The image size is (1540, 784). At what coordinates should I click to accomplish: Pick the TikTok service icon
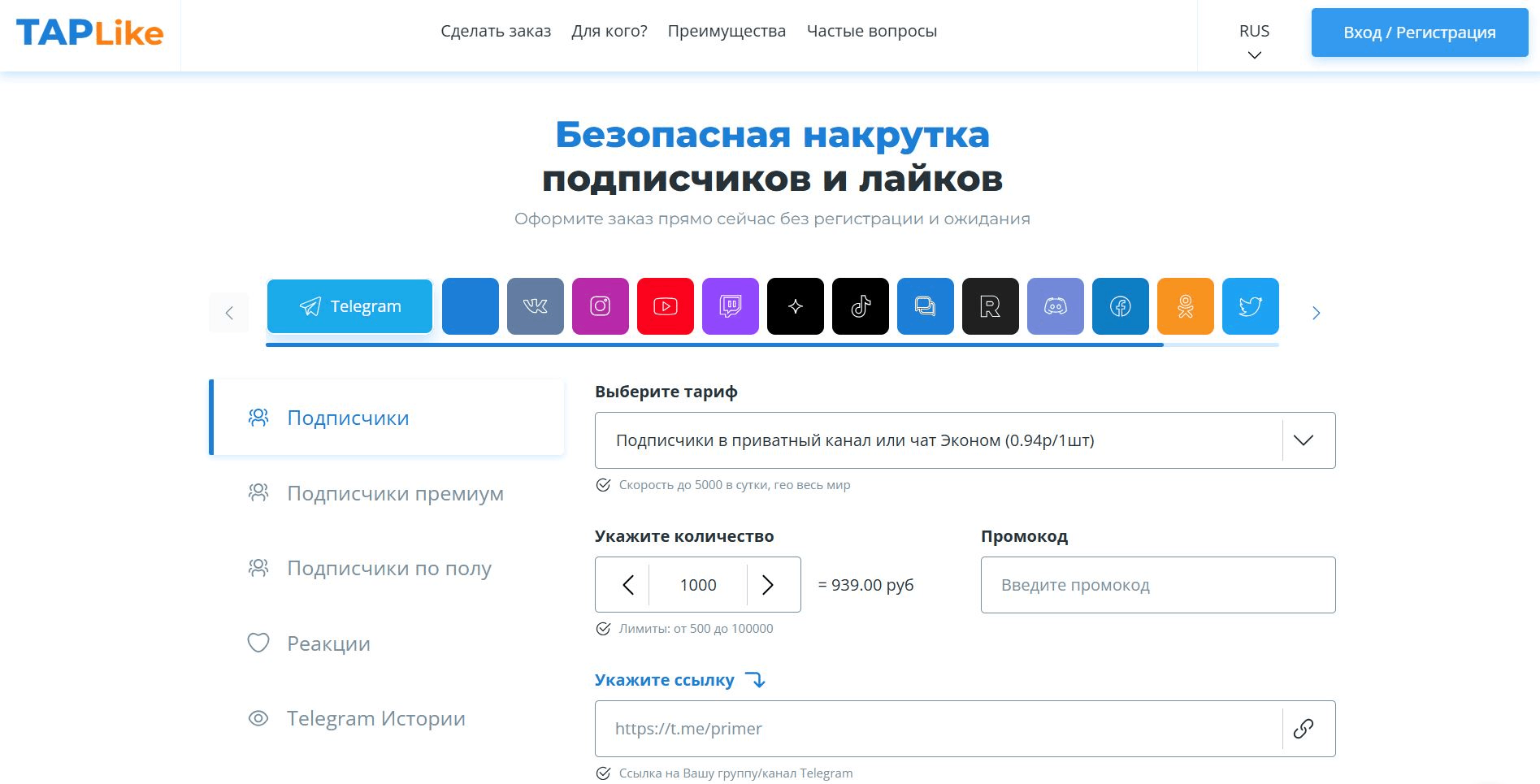coord(861,306)
